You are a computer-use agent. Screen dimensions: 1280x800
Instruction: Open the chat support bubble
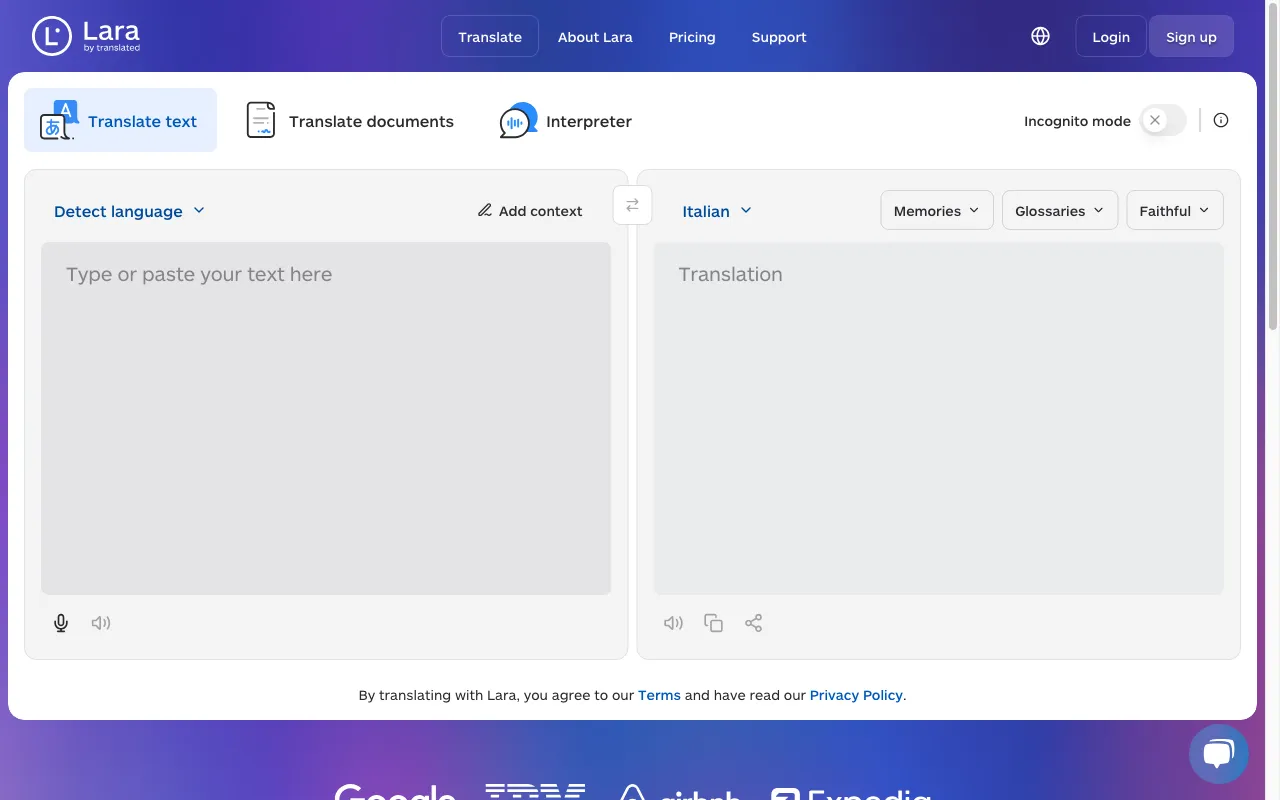[1219, 754]
